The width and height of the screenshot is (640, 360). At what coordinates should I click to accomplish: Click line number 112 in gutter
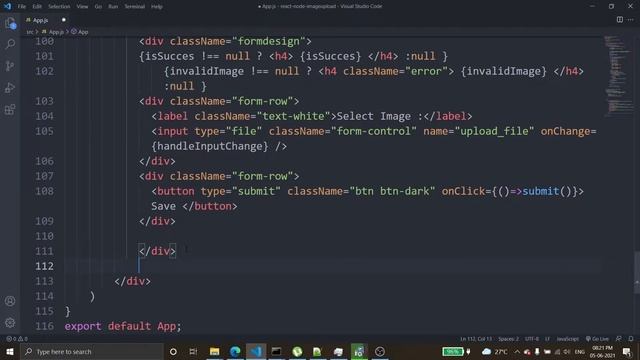tap(44, 266)
